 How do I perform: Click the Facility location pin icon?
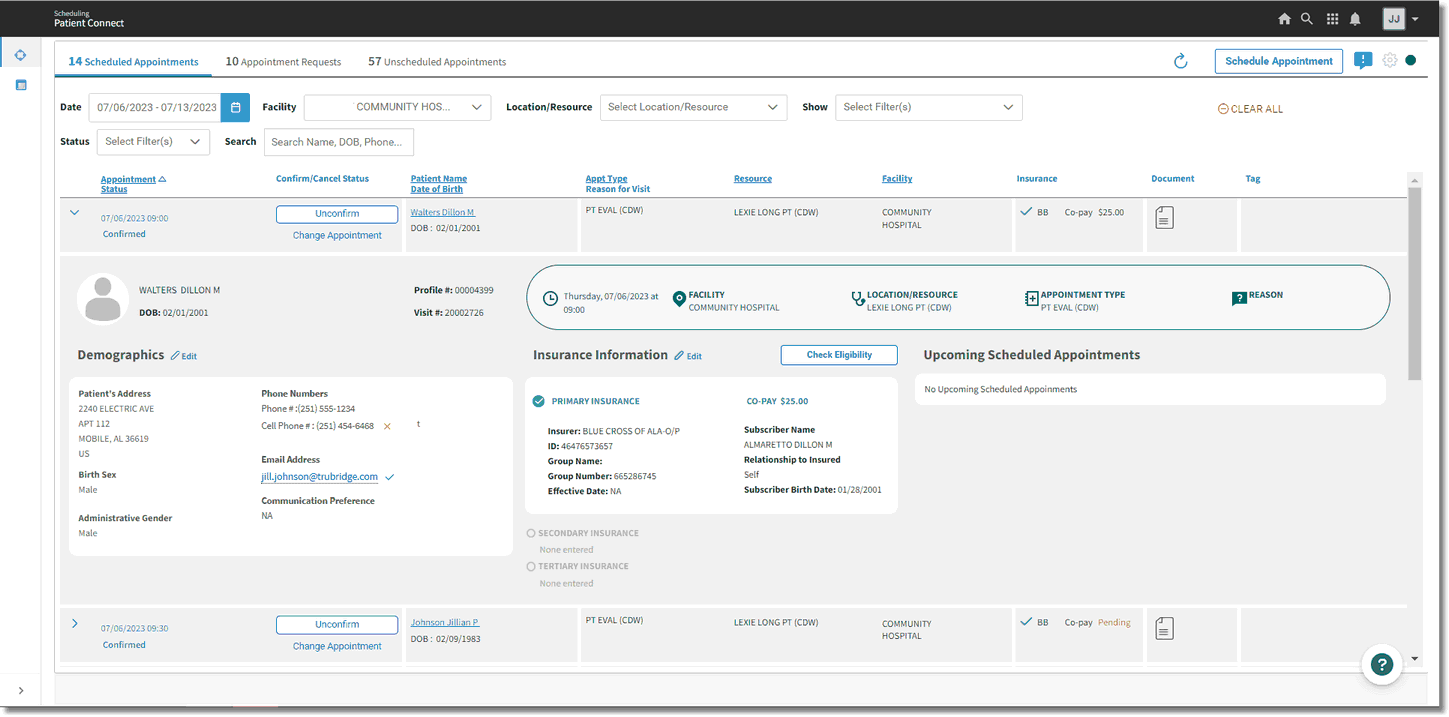(x=680, y=298)
